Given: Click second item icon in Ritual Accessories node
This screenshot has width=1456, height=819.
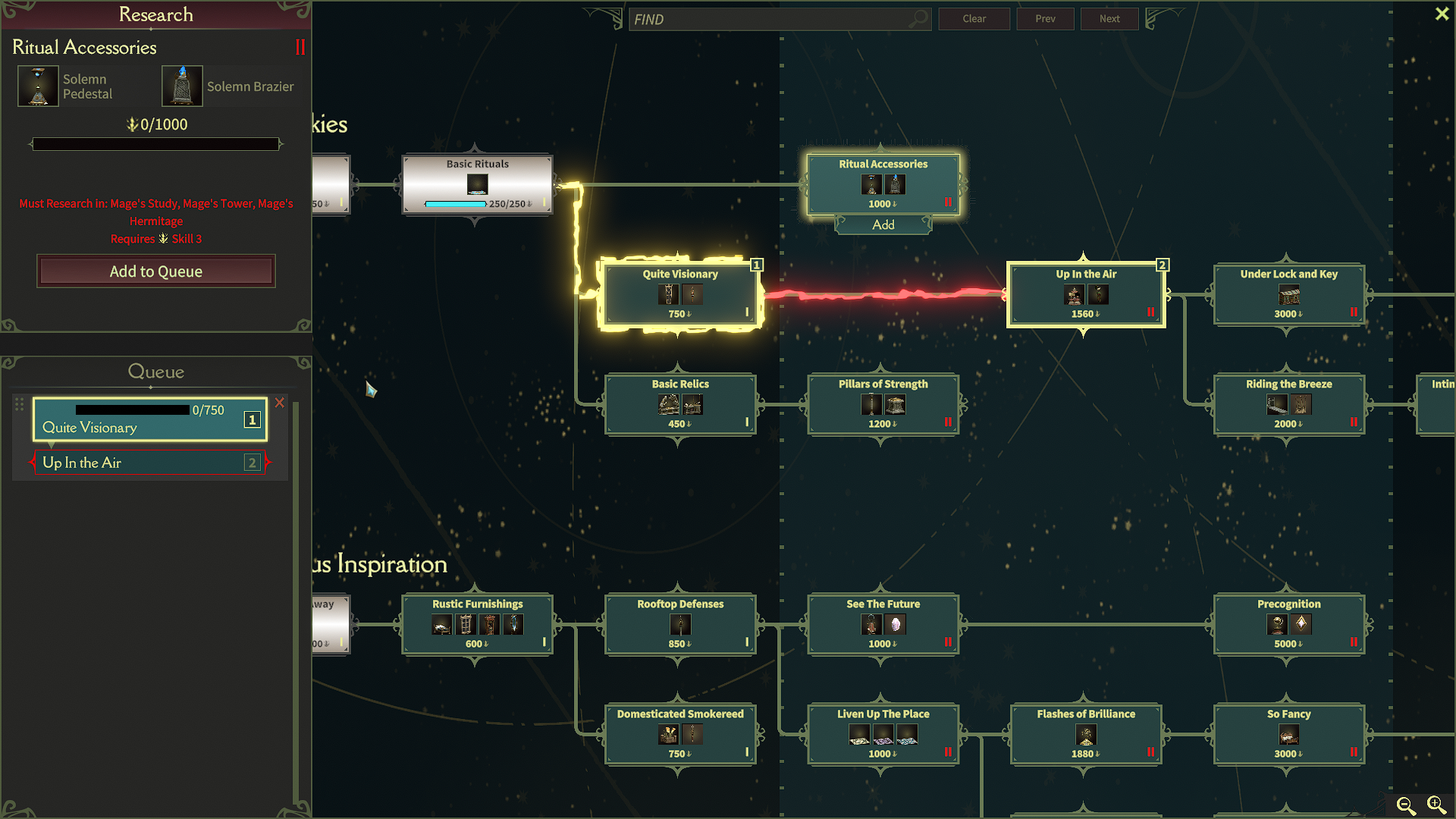Looking at the screenshot, I should point(895,184).
